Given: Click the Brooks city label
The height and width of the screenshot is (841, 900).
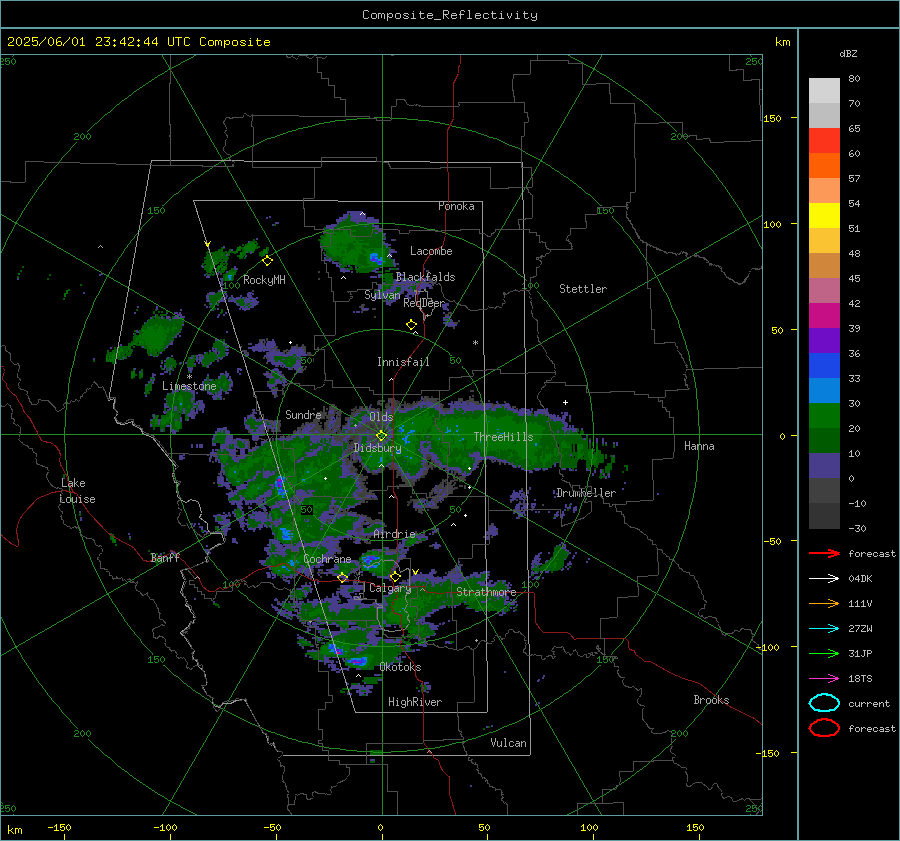Looking at the screenshot, I should click(711, 700).
